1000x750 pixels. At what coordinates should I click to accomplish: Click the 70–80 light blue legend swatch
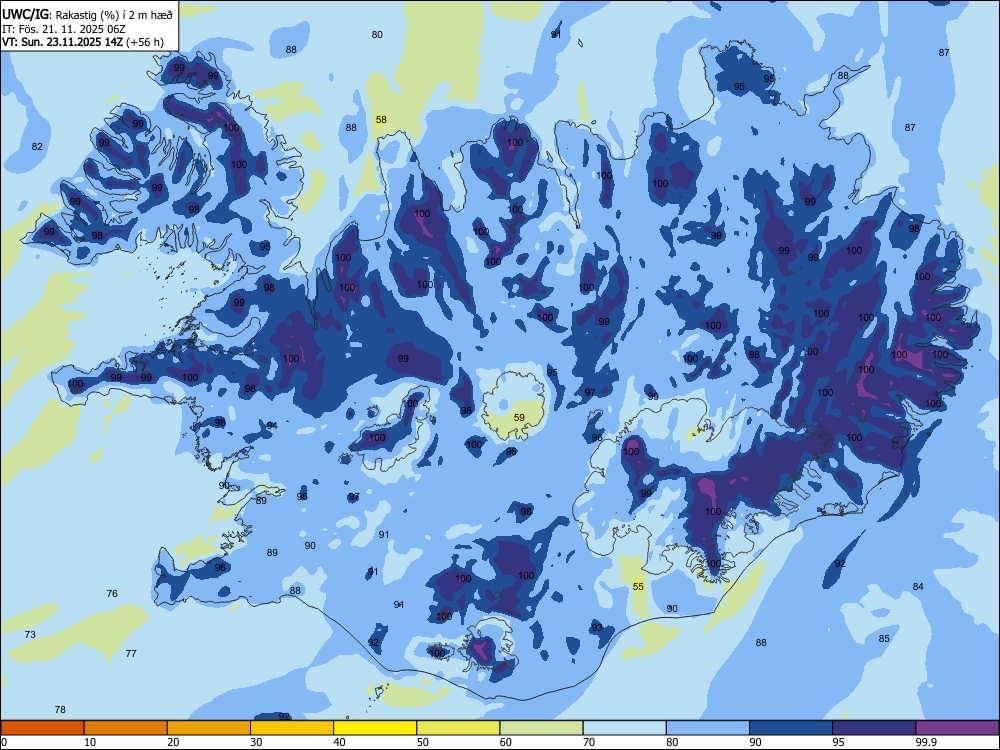coord(625,728)
